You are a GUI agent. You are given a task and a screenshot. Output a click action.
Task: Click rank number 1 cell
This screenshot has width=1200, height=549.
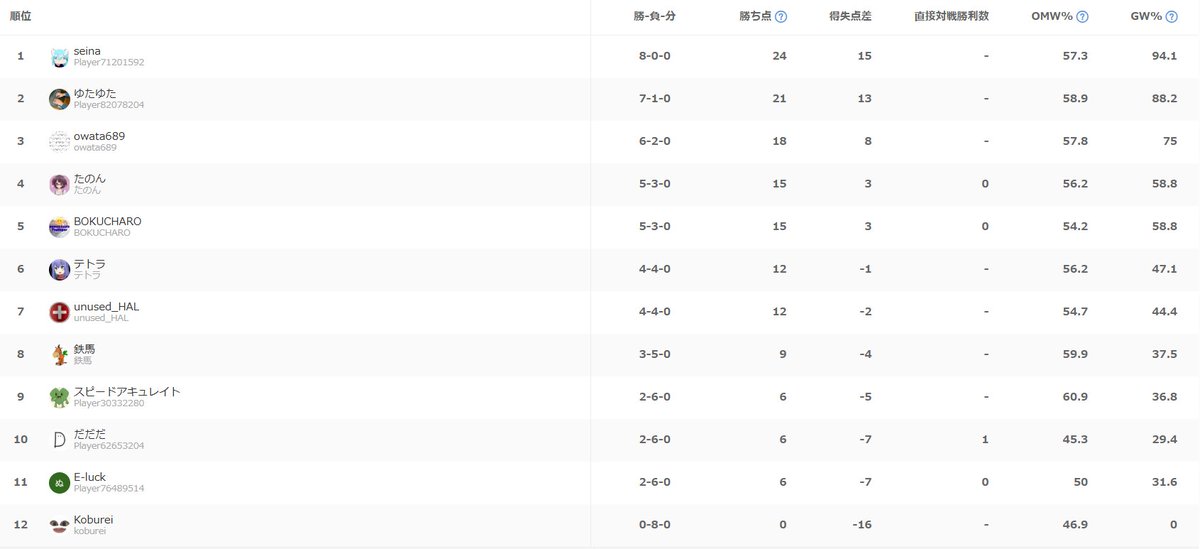20,56
